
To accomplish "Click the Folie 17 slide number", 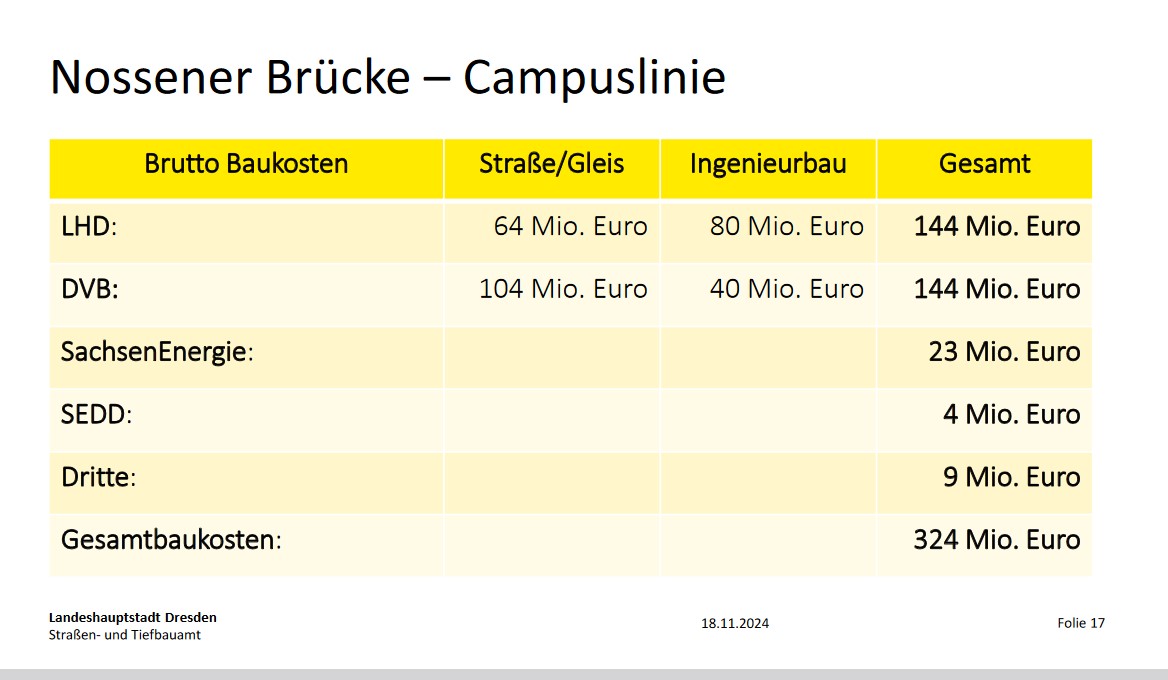I will point(1081,623).
